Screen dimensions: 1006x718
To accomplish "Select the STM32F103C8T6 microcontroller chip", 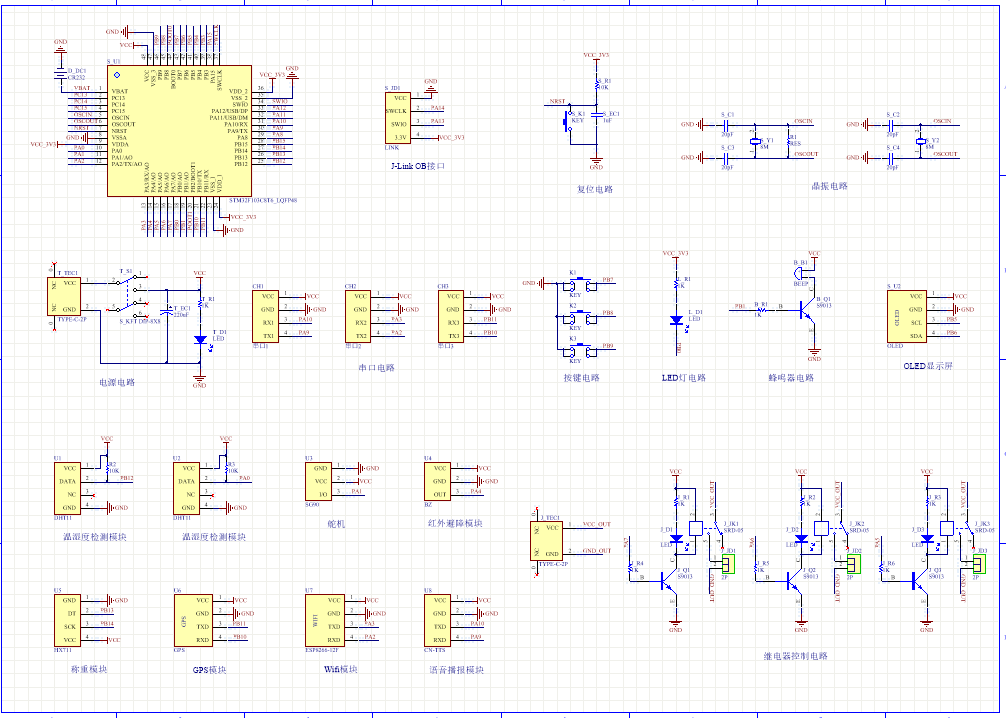I will click(x=179, y=129).
